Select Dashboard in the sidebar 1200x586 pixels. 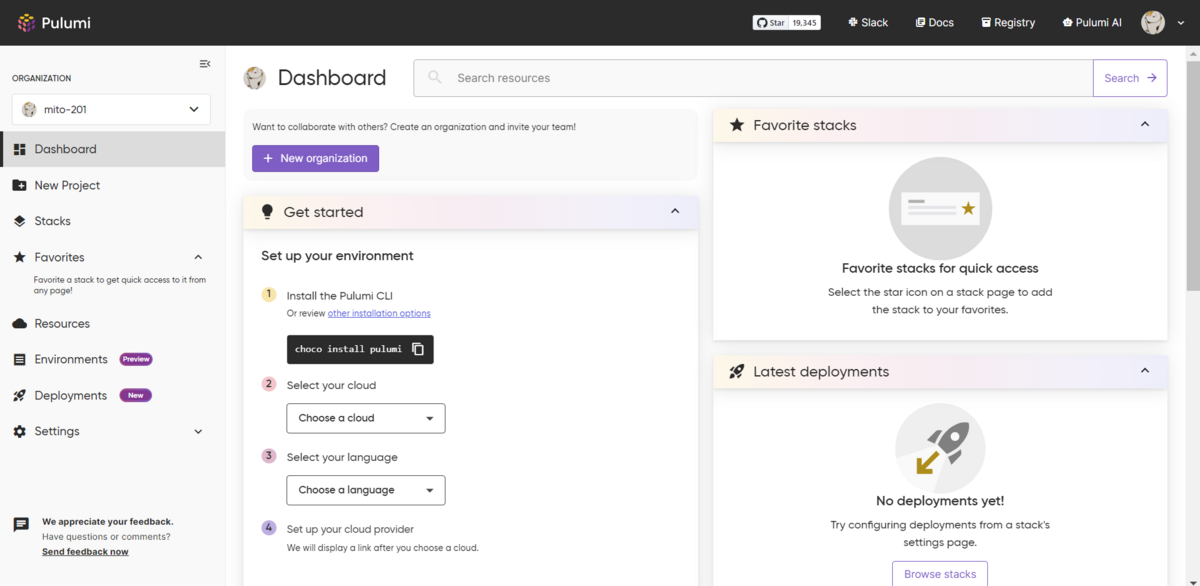[112, 149]
